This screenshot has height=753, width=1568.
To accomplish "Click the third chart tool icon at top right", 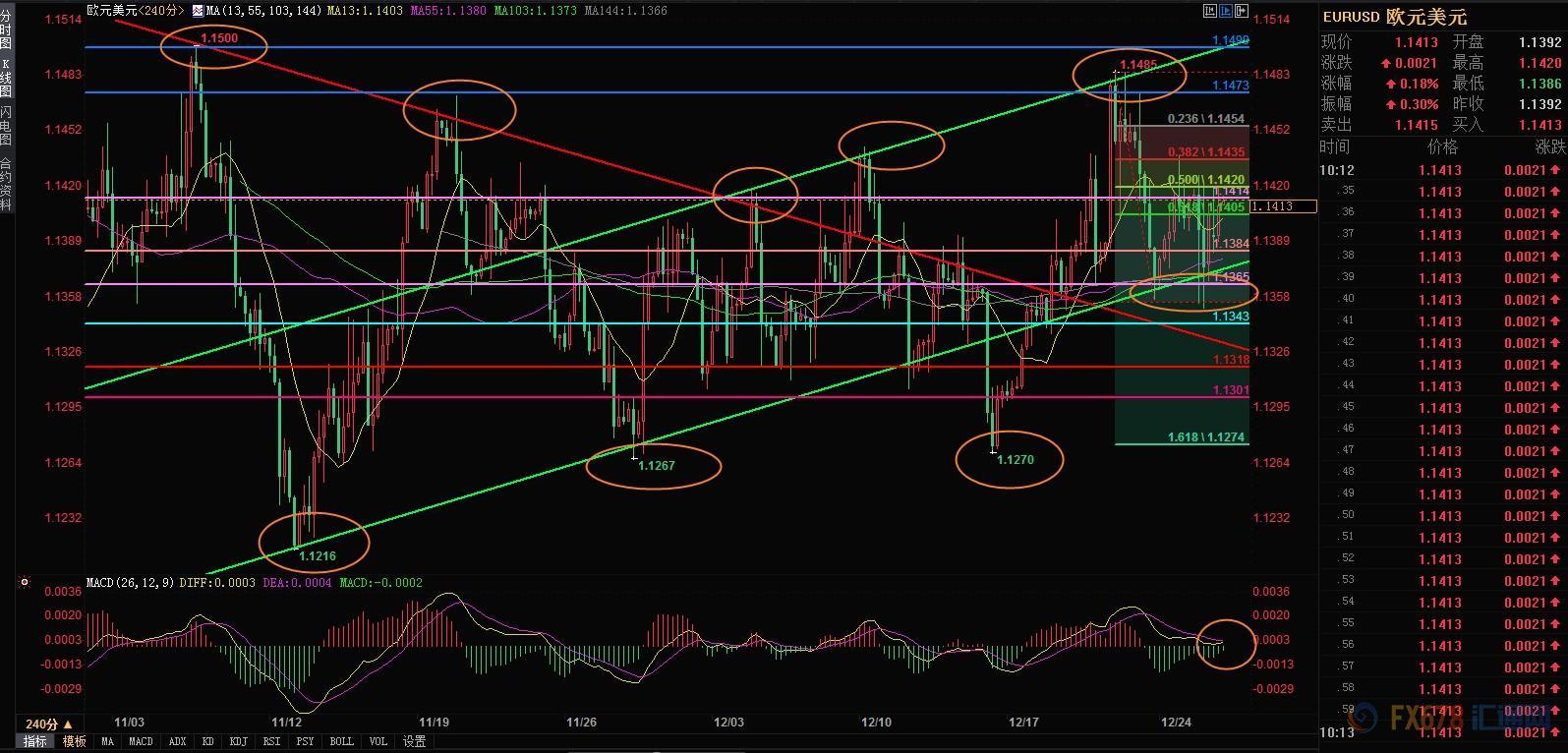I will [x=1242, y=11].
